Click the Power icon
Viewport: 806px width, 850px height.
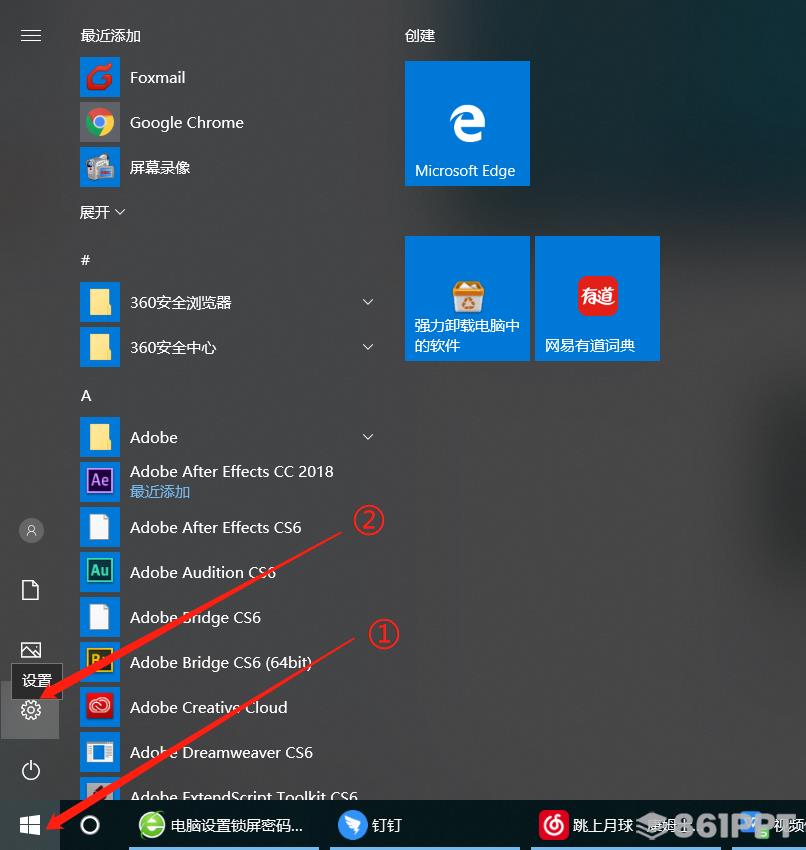31,770
